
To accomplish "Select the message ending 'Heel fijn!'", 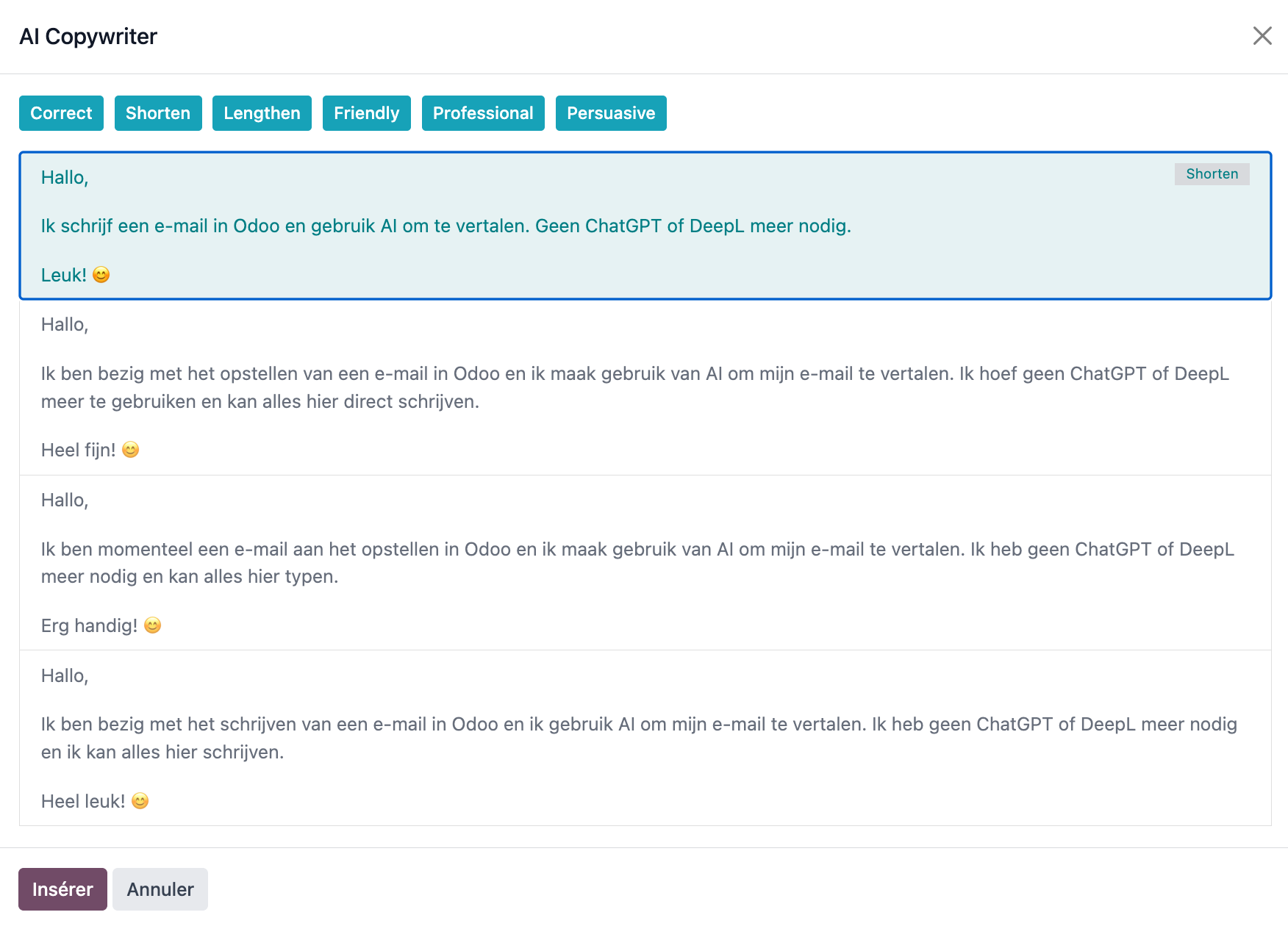I will (x=645, y=387).
